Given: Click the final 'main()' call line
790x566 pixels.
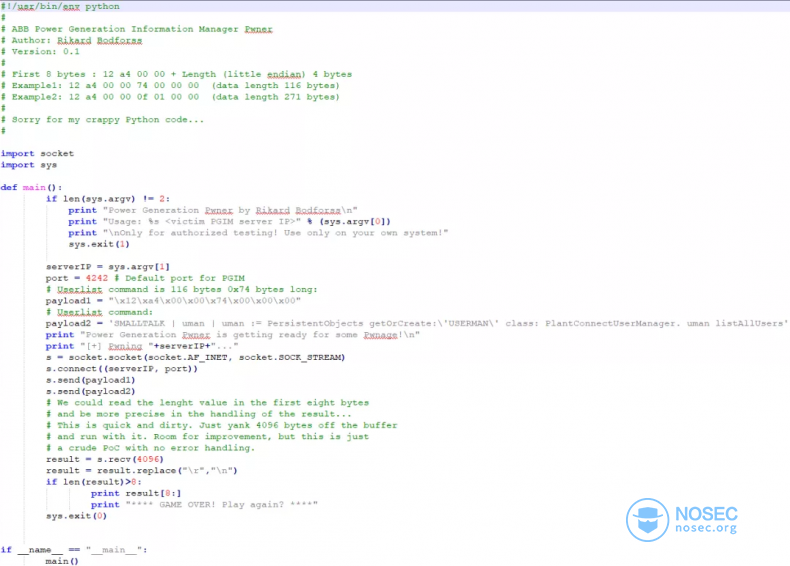Looking at the screenshot, I should pyautogui.click(x=62, y=561).
